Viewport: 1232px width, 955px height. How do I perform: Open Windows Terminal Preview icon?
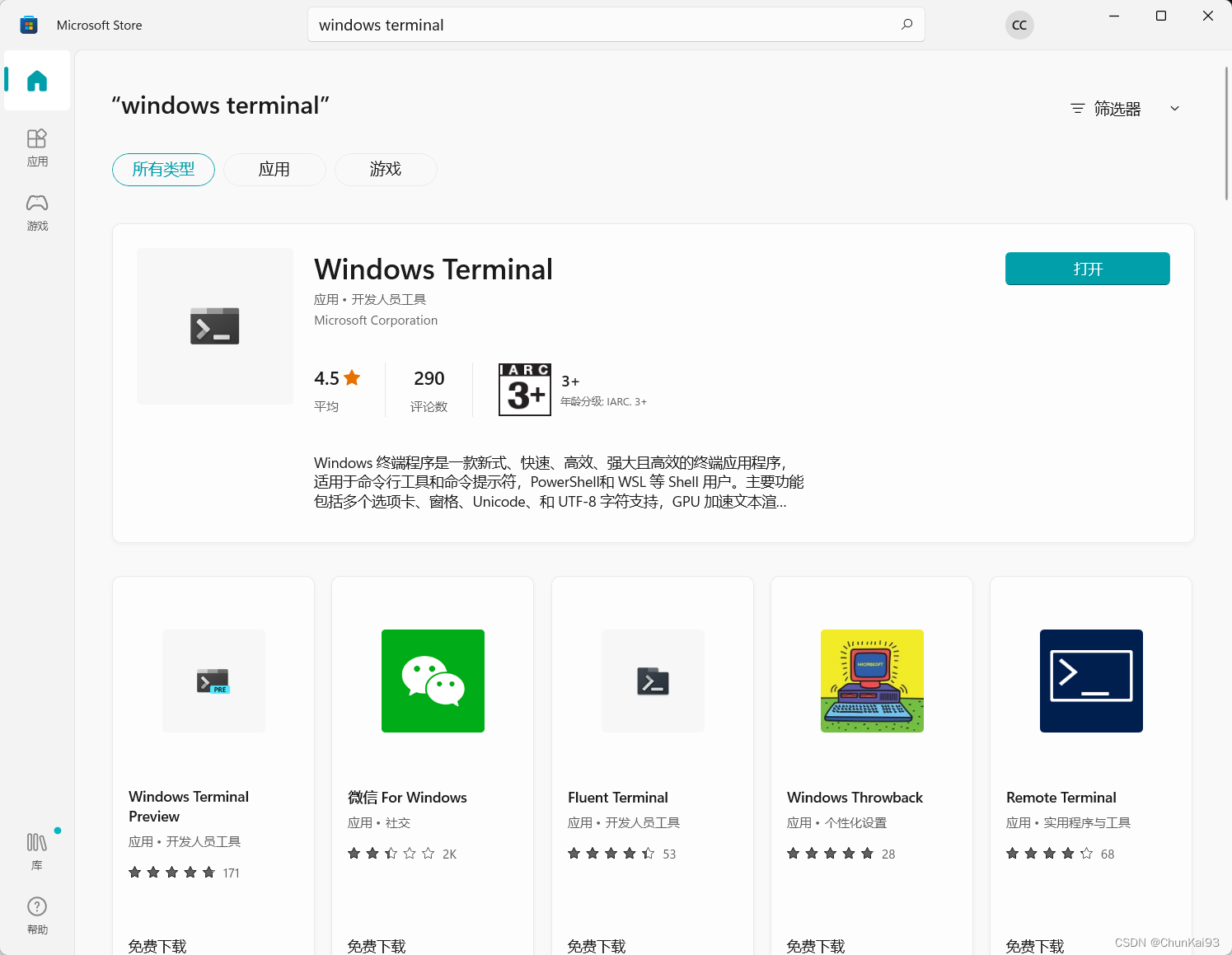213,681
